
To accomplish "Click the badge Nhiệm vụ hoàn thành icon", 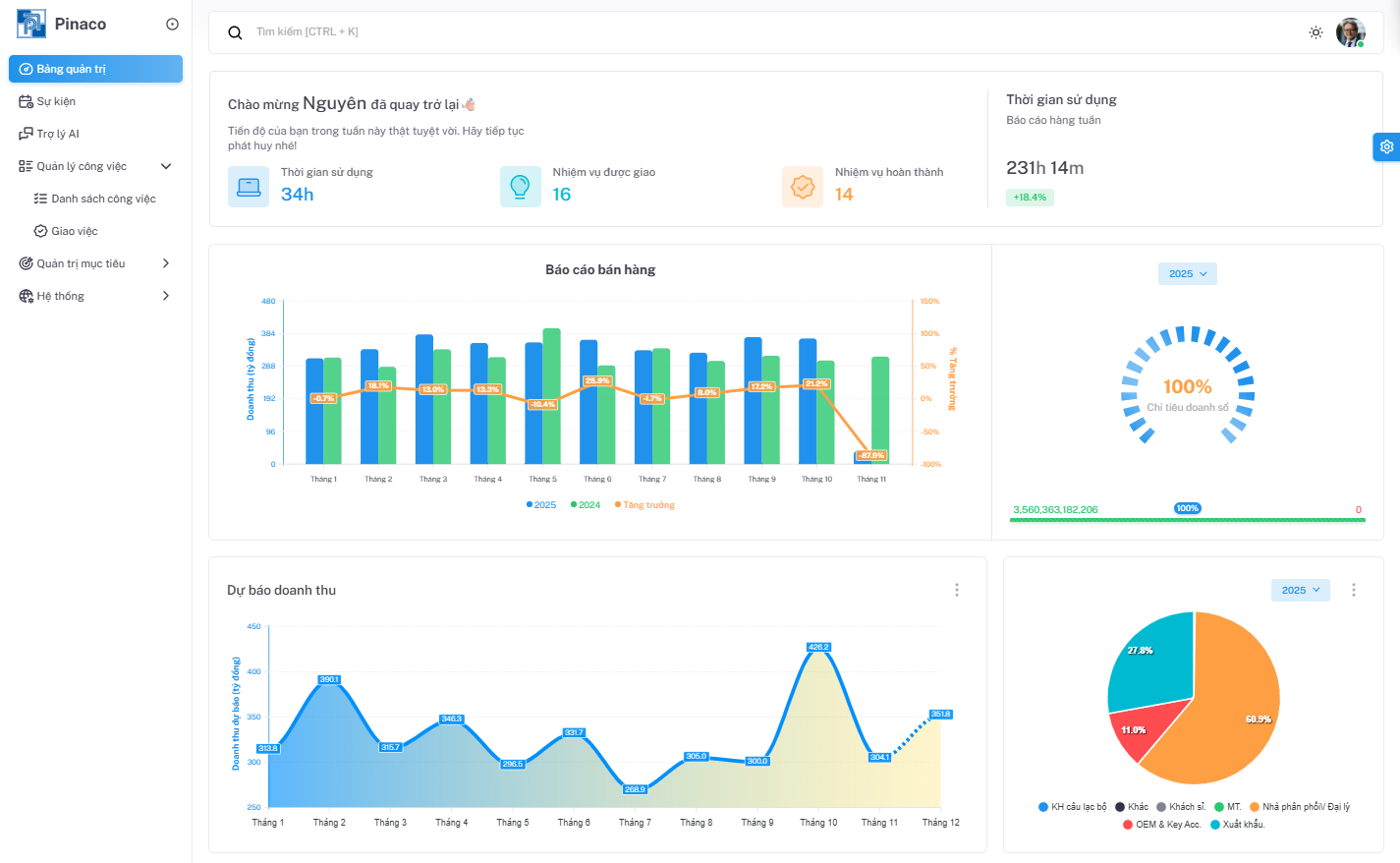I will pos(803,187).
